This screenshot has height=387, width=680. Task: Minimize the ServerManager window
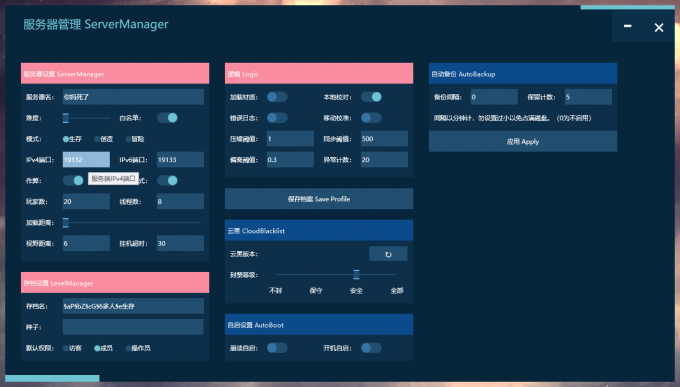click(x=628, y=26)
